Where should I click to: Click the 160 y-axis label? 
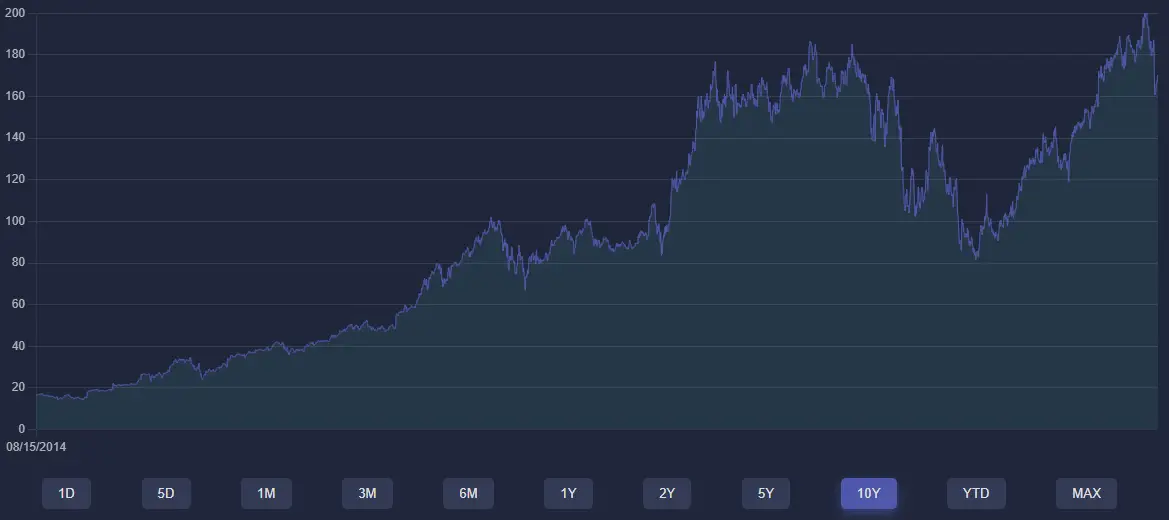[15, 96]
